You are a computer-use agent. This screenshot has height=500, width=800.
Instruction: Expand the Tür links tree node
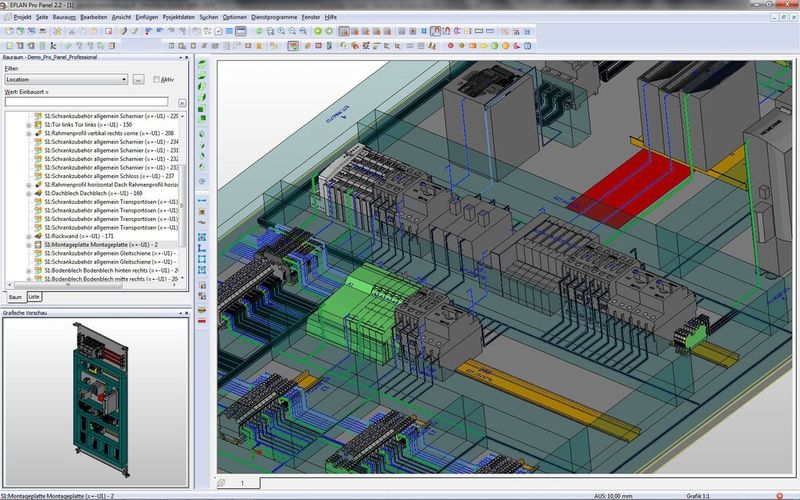pos(28,124)
